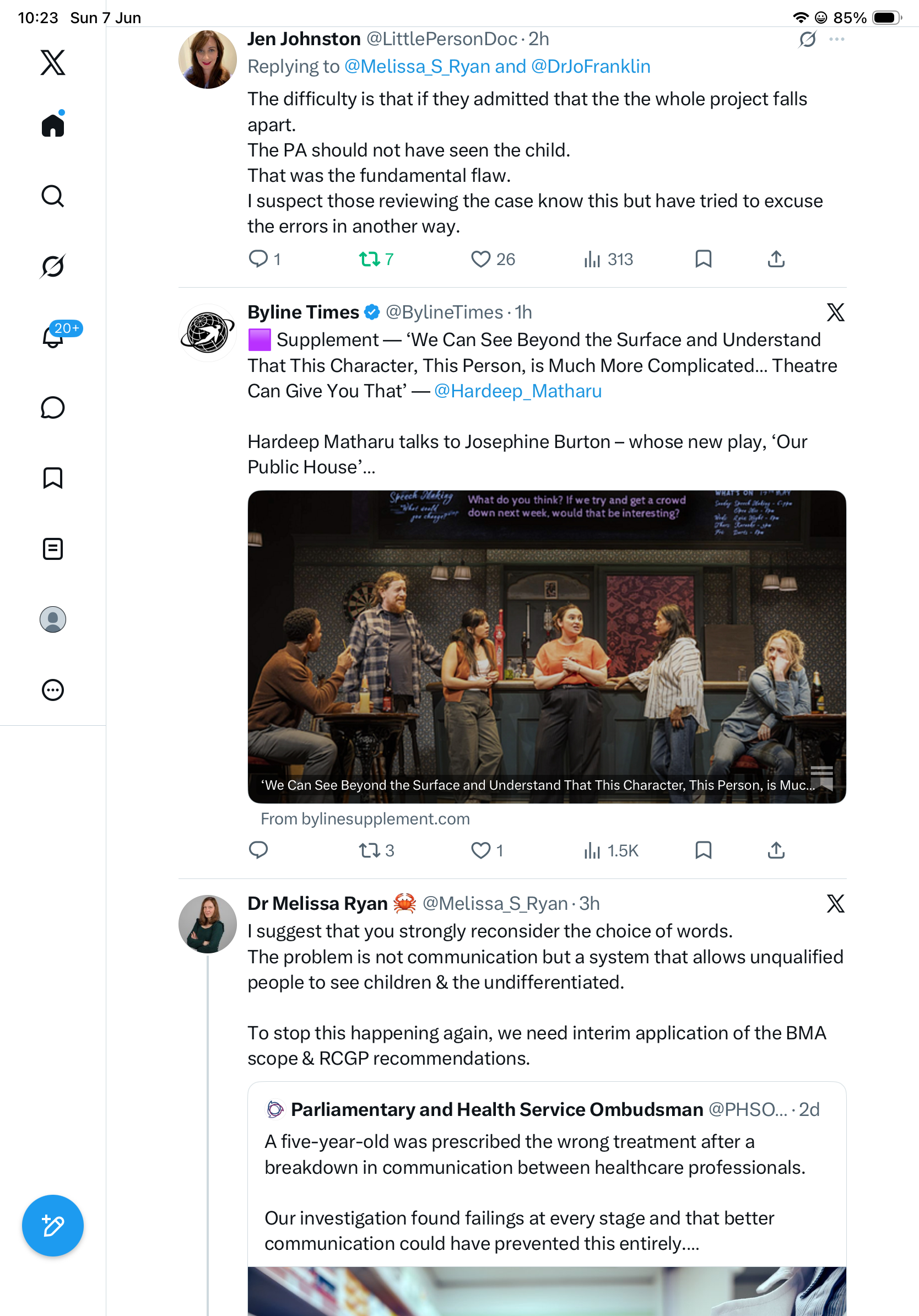Share the Byline Times post
The image size is (919, 1316).
(776, 850)
